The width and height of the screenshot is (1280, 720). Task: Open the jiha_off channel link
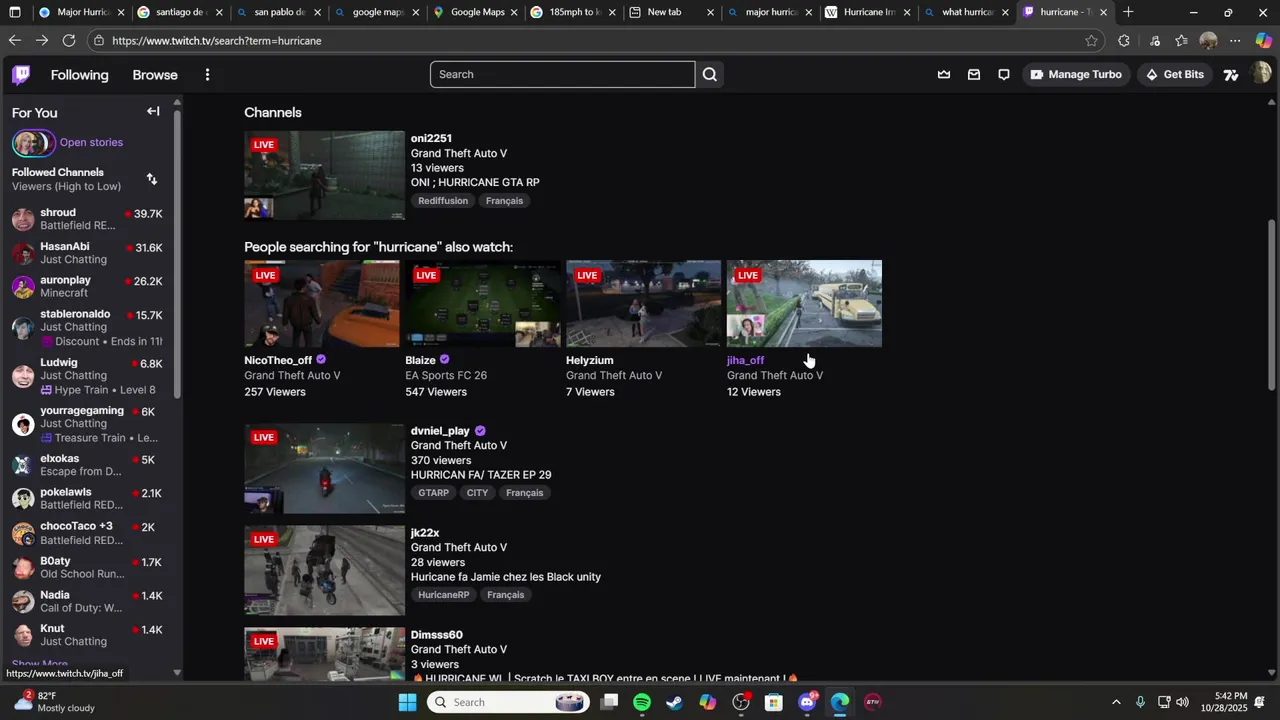point(745,360)
